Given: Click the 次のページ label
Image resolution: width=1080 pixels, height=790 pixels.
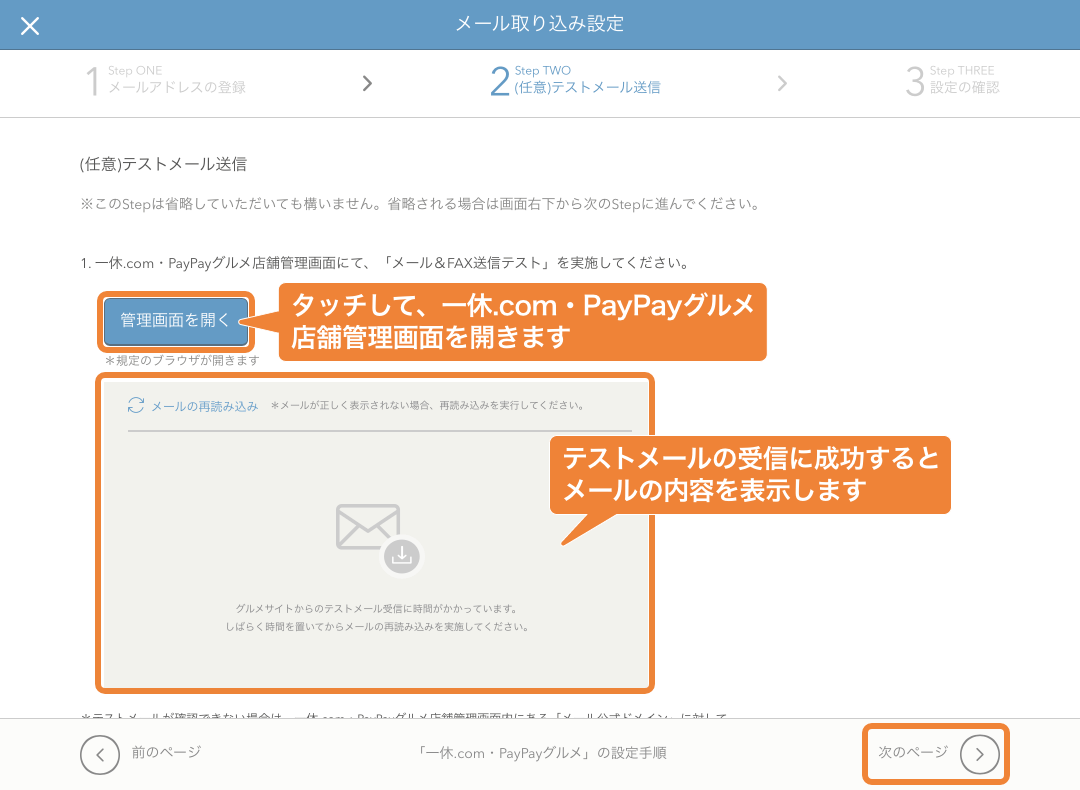Looking at the screenshot, I should [x=913, y=752].
